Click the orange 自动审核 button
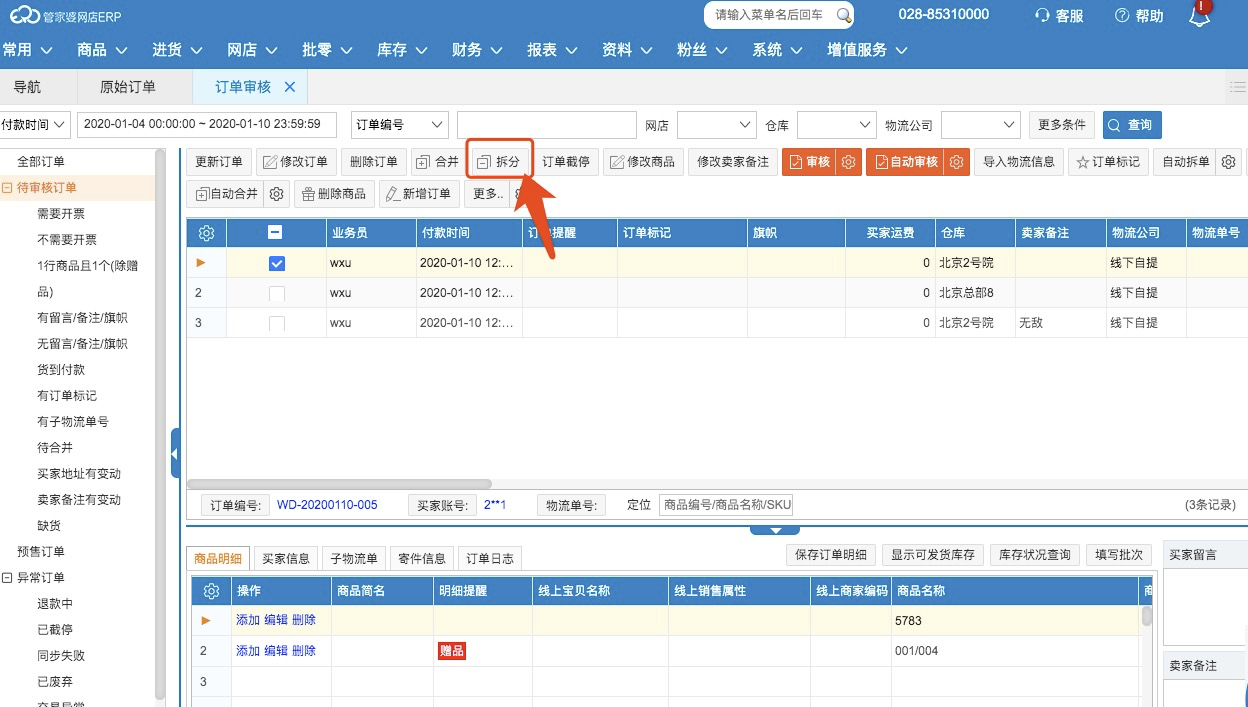The height and width of the screenshot is (707, 1248). click(x=906, y=162)
